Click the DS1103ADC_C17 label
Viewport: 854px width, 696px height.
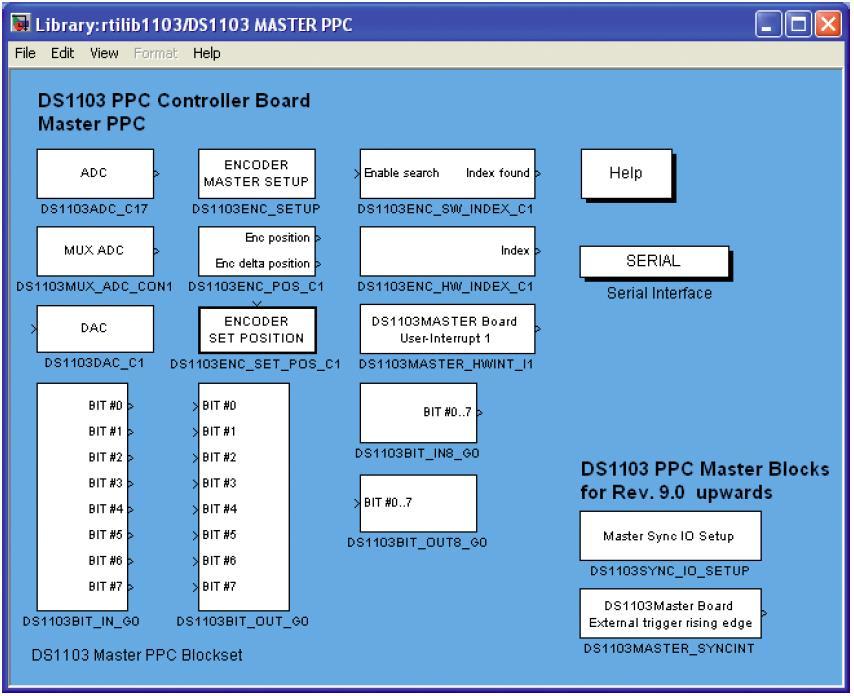coord(94,209)
